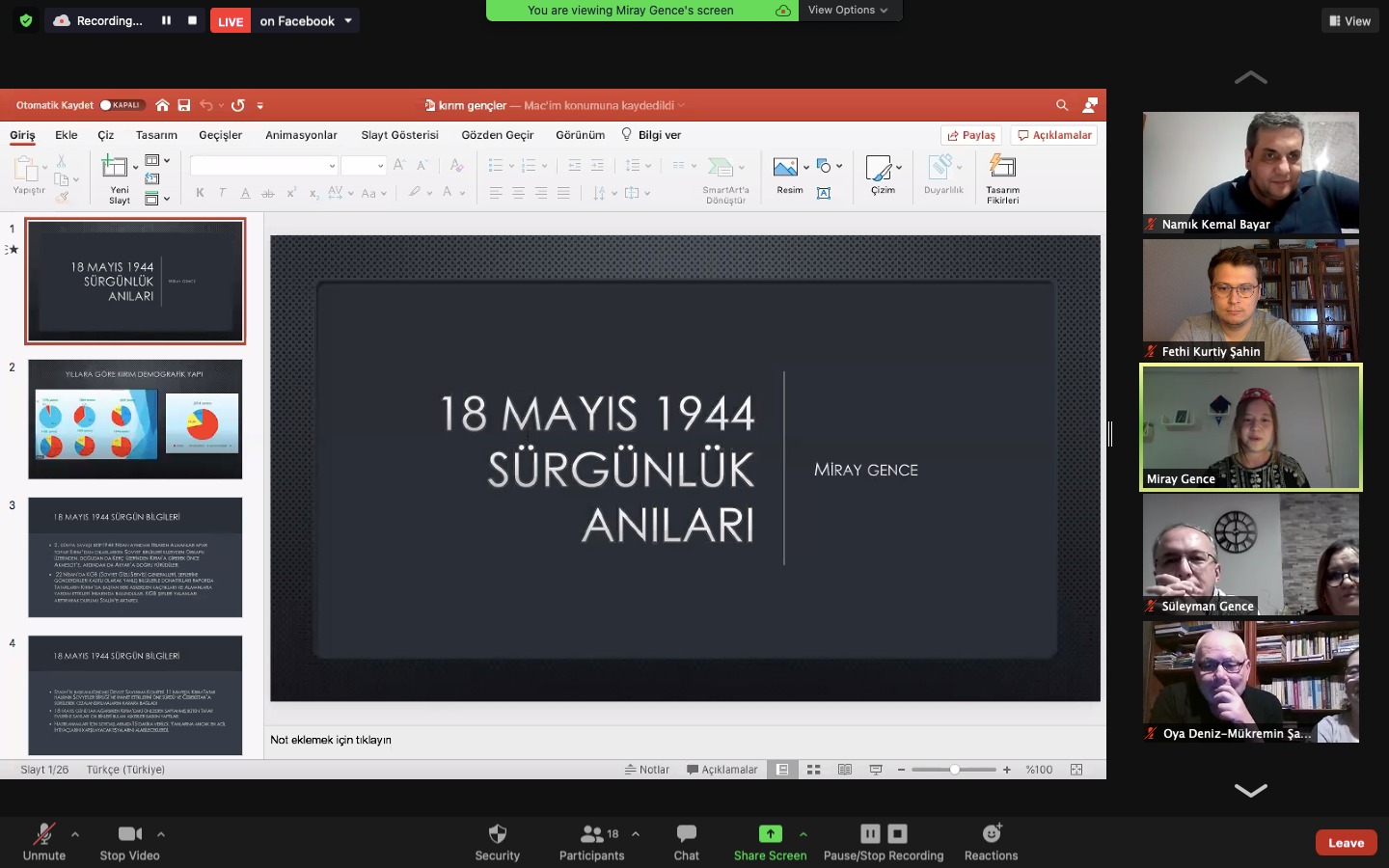Switch to Animasyonlar tab
Viewport: 1389px width, 868px height.
click(301, 135)
